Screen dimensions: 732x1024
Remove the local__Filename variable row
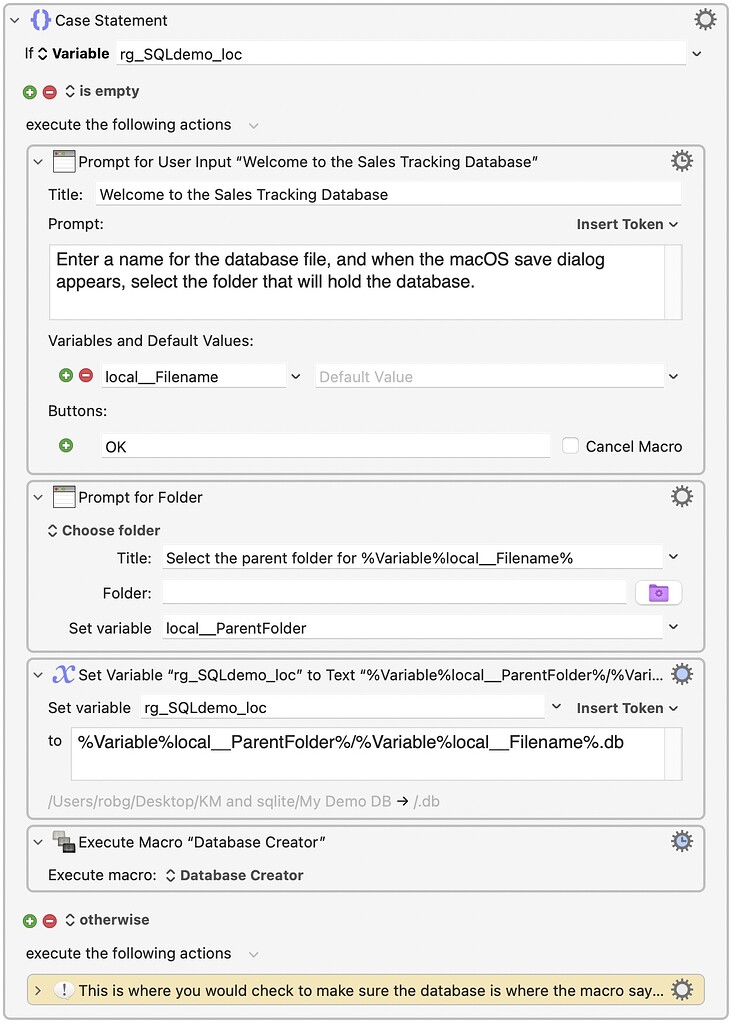pyautogui.click(x=86, y=376)
